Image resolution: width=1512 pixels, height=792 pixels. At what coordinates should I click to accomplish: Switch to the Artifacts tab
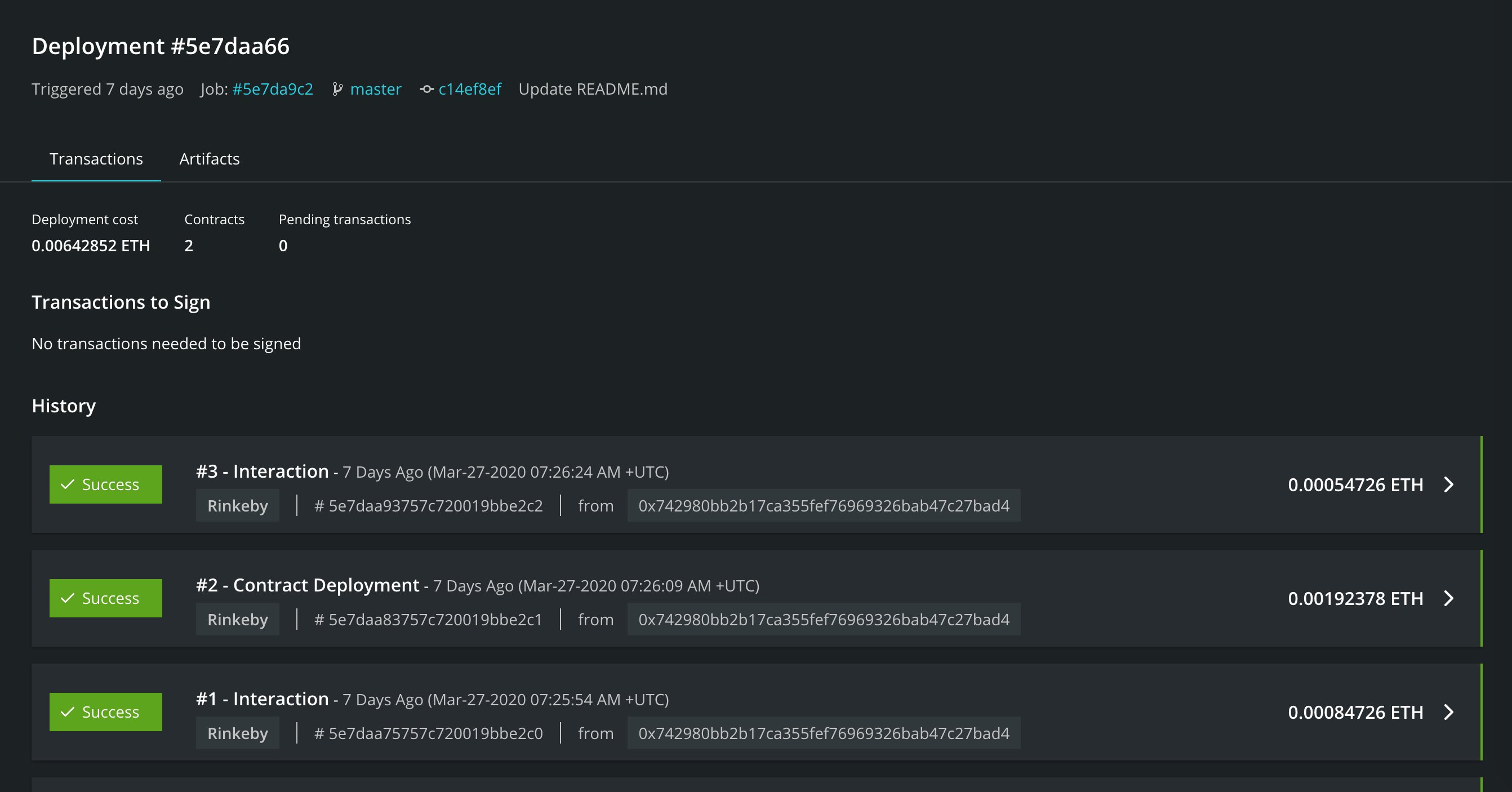210,158
